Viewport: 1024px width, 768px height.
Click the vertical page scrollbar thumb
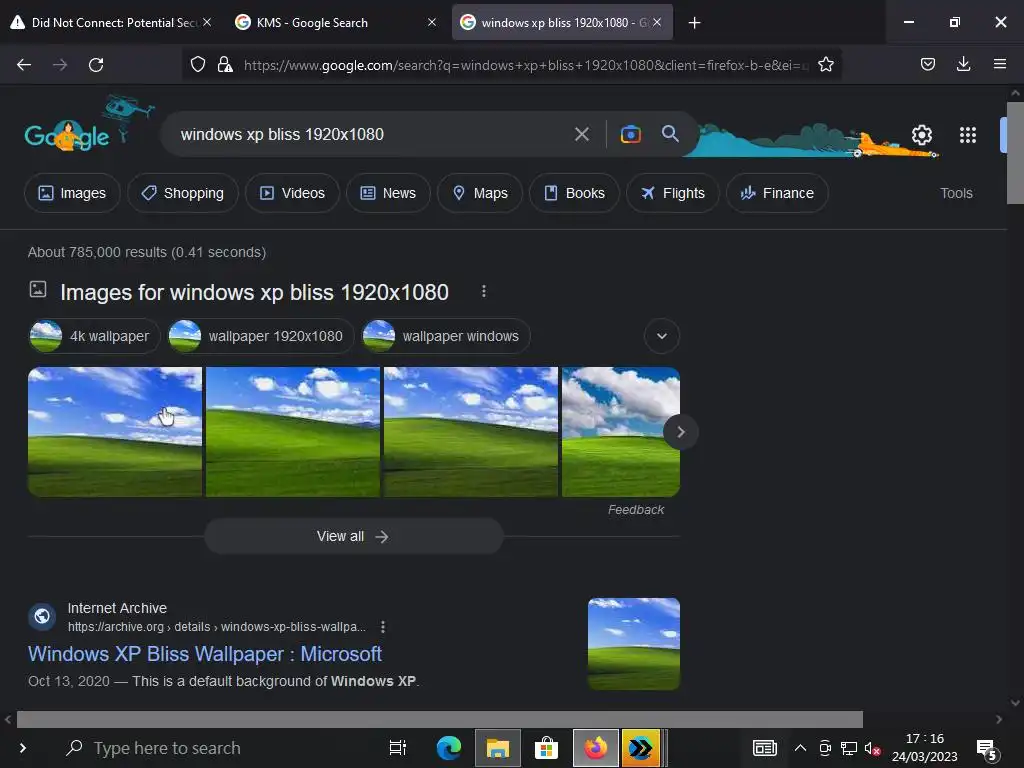[x=1015, y=153]
